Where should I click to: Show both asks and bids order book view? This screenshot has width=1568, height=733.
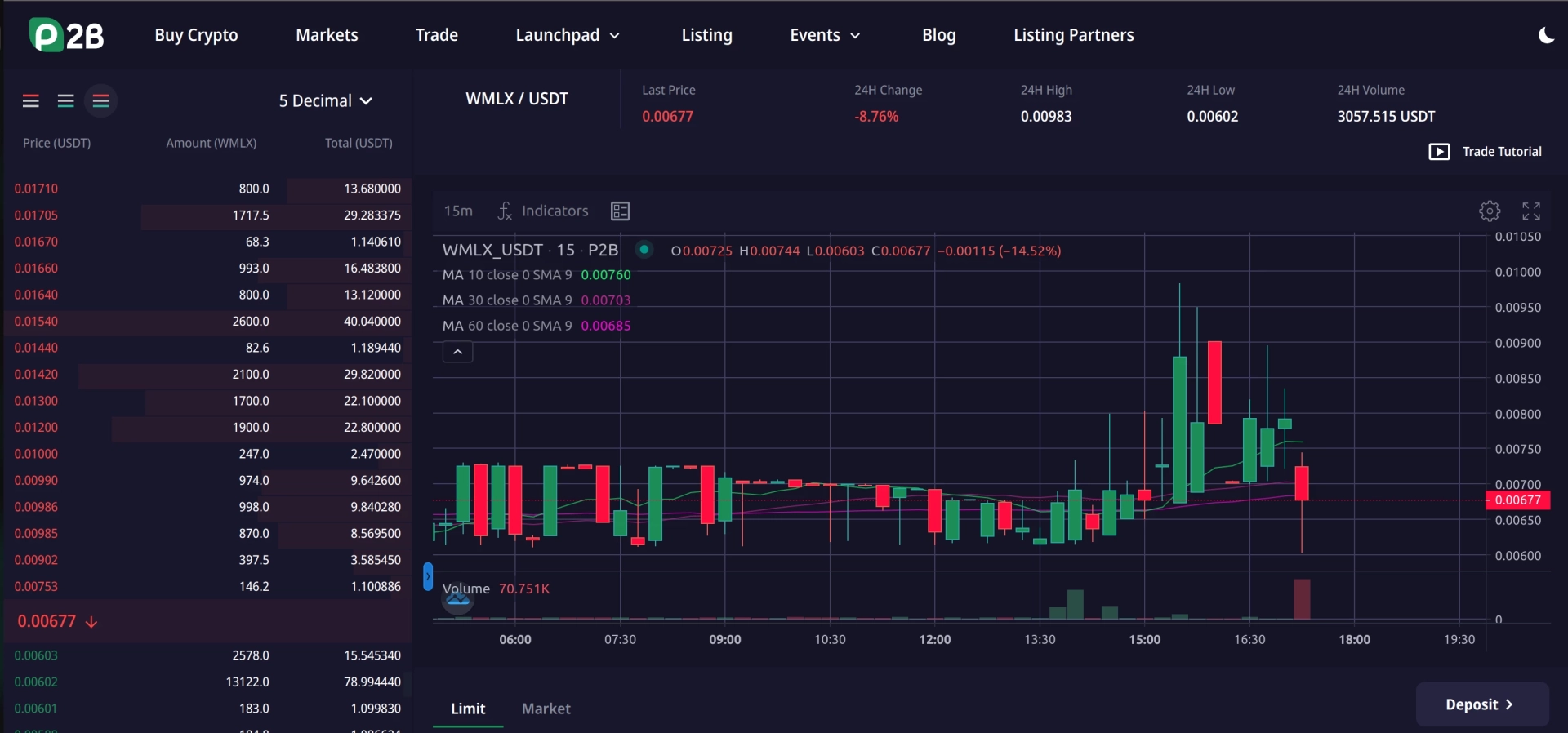(31, 101)
